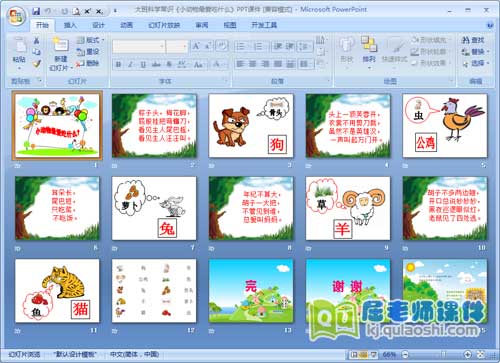The height and width of the screenshot is (363, 500).
Task: Open the round Office button menu
Action: pyautogui.click(x=17, y=16)
